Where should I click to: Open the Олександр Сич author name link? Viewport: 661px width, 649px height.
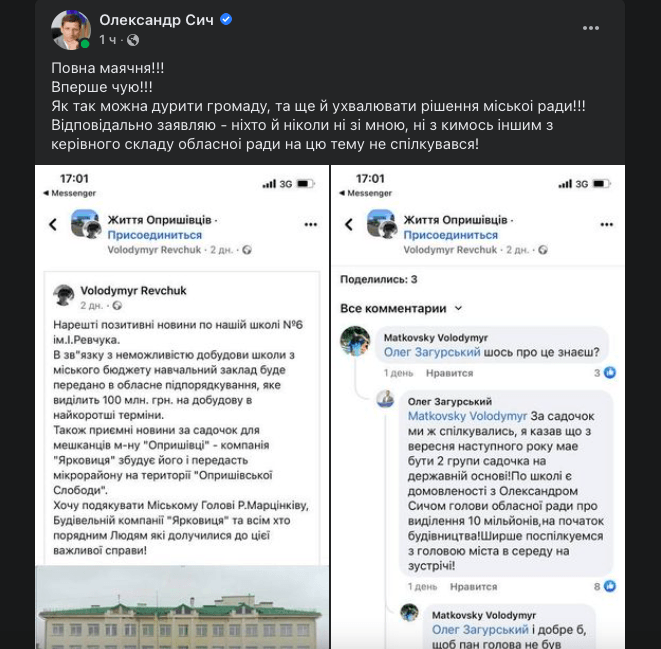coord(156,20)
